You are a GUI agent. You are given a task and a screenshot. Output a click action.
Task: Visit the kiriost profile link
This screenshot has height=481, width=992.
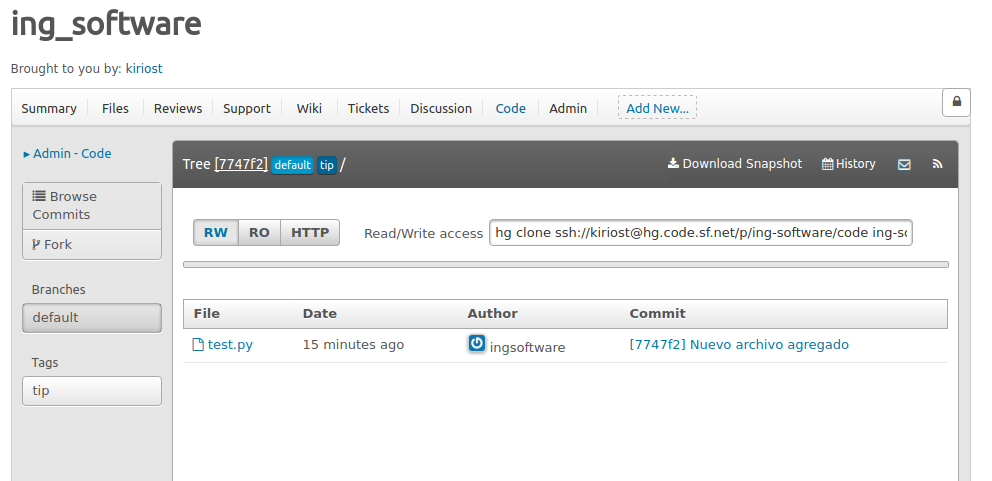coord(144,68)
